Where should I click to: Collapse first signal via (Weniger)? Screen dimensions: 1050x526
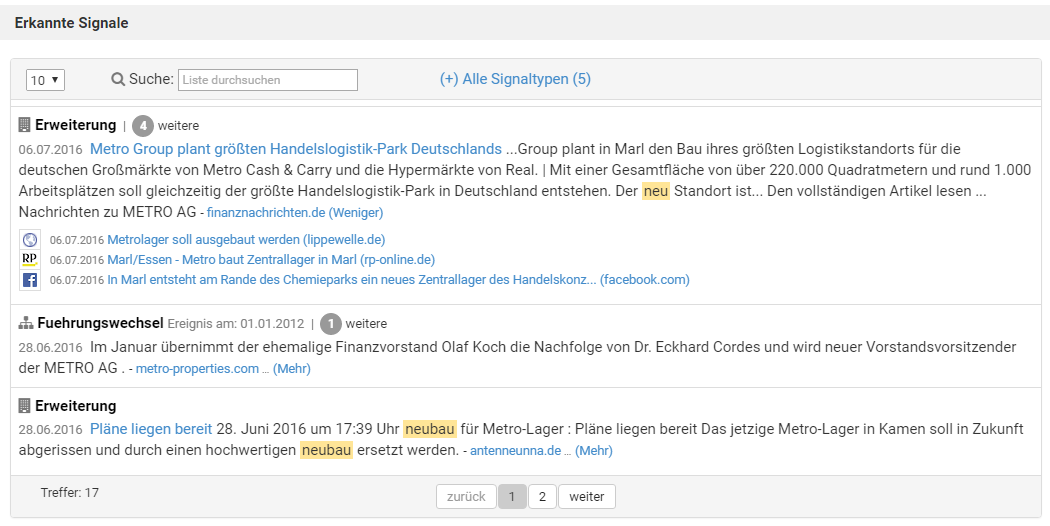pyautogui.click(x=356, y=212)
